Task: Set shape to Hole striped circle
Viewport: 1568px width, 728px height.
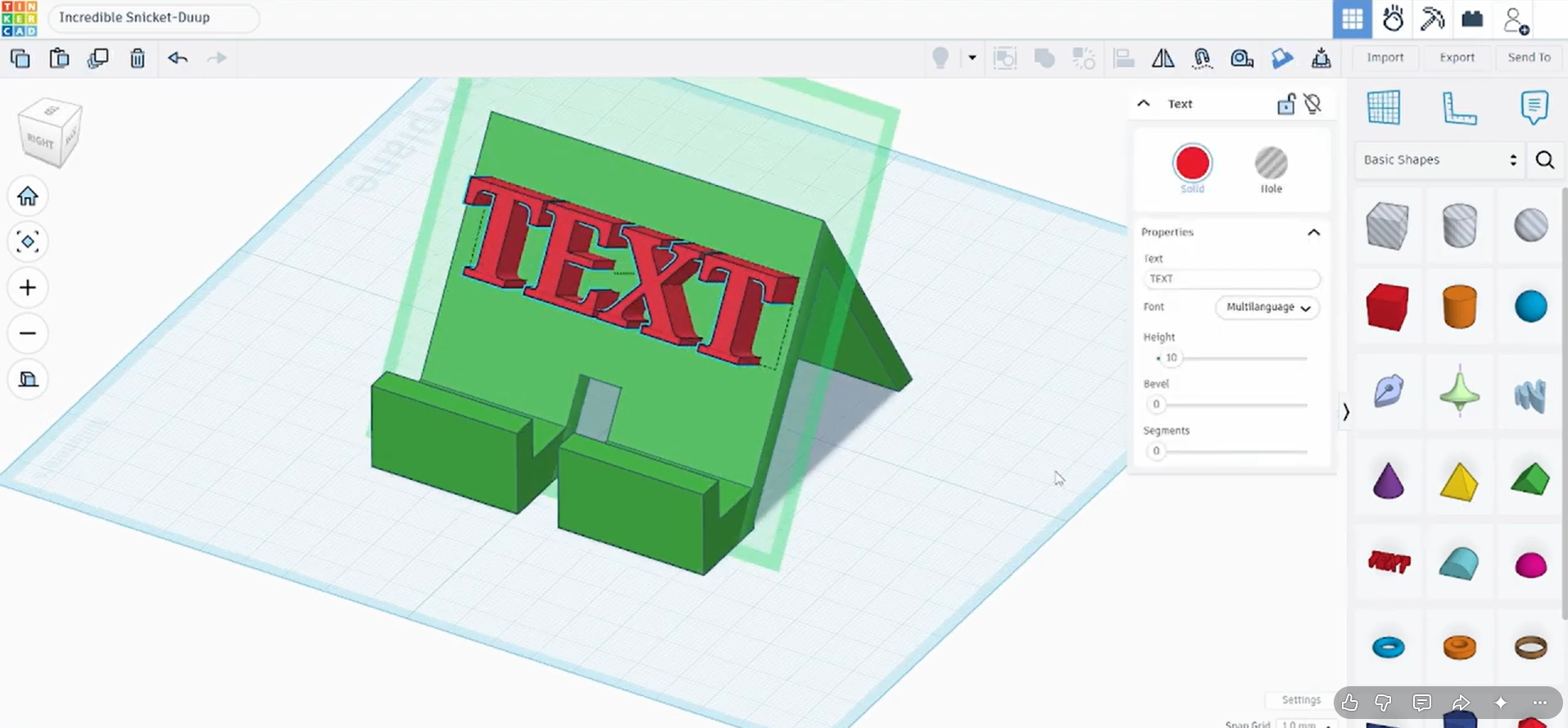Action: (1271, 163)
